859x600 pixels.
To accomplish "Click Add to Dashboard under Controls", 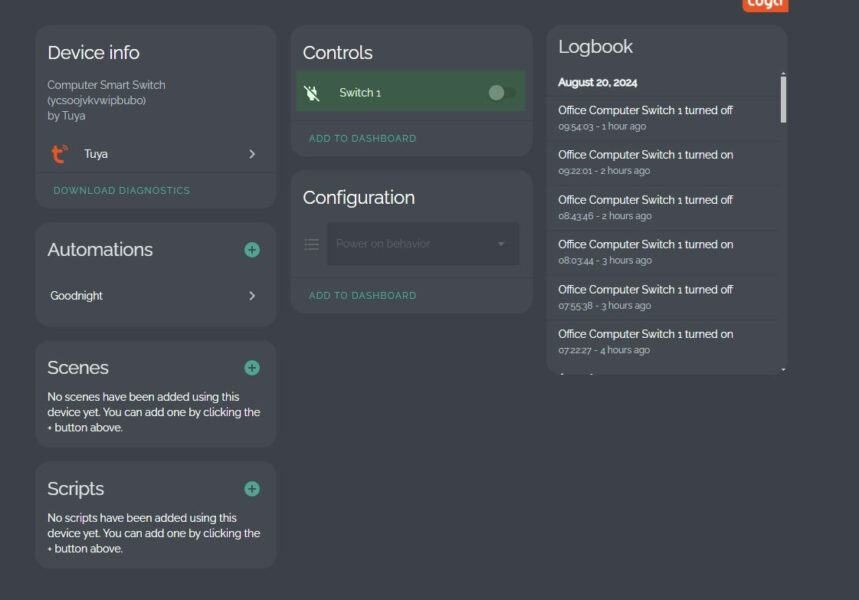I will [362, 138].
